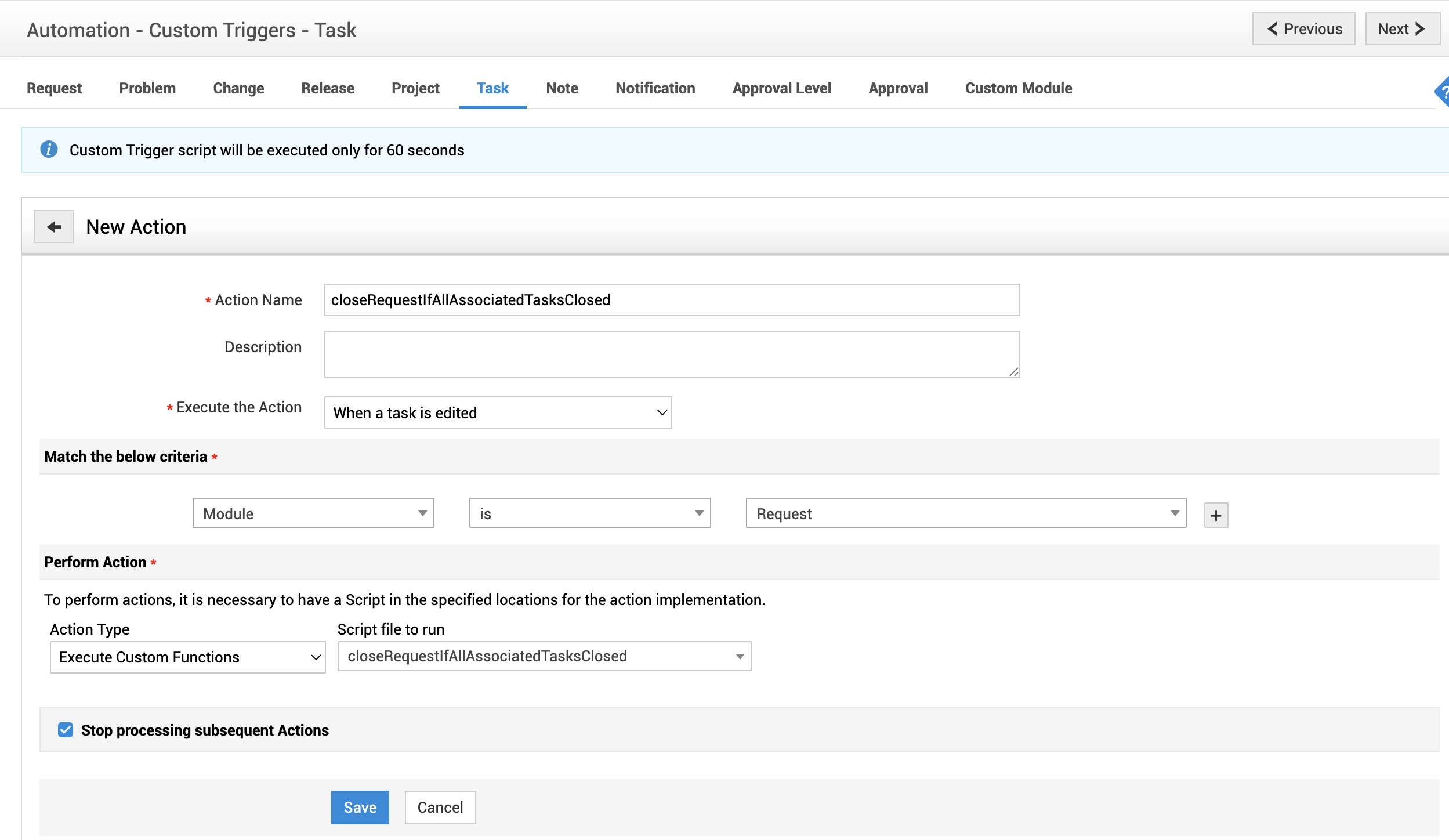Viewport: 1449px width, 840px height.
Task: Expand Script file to run dropdown
Action: (544, 656)
